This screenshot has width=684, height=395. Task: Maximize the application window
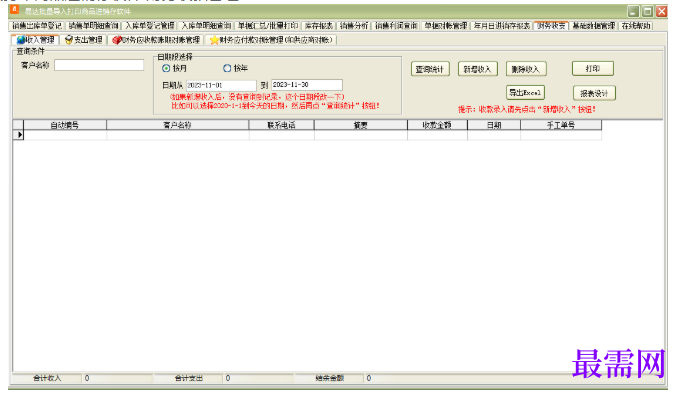(x=648, y=11)
